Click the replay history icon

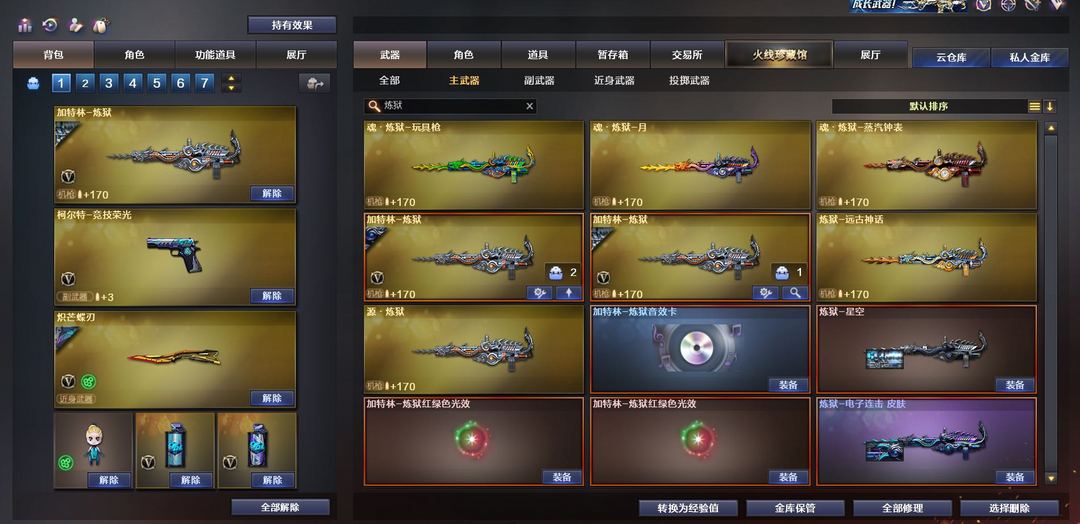(x=50, y=25)
